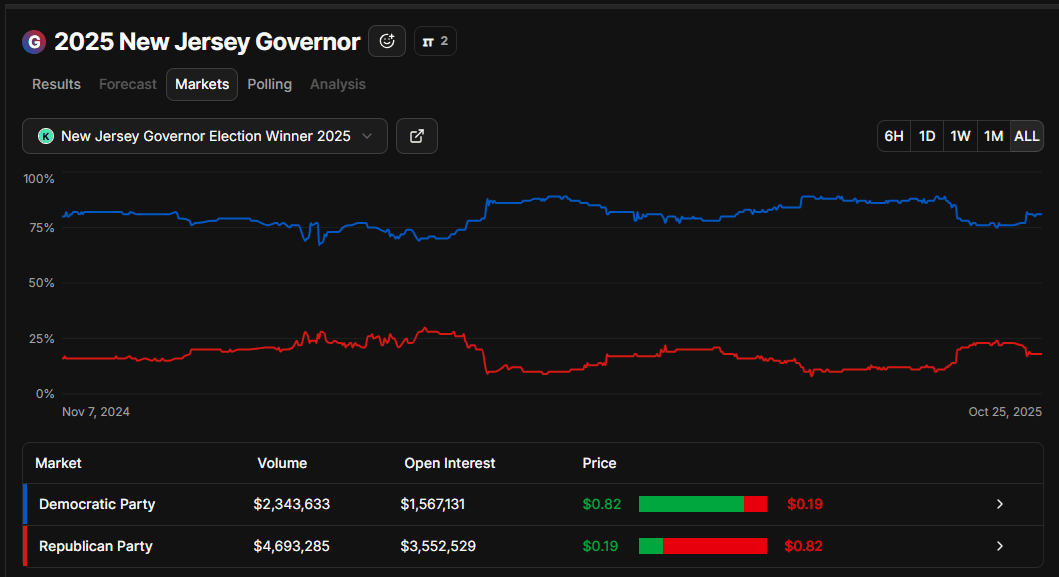Viewport: 1059px width, 577px height.
Task: Open the market in external link
Action: click(x=417, y=136)
